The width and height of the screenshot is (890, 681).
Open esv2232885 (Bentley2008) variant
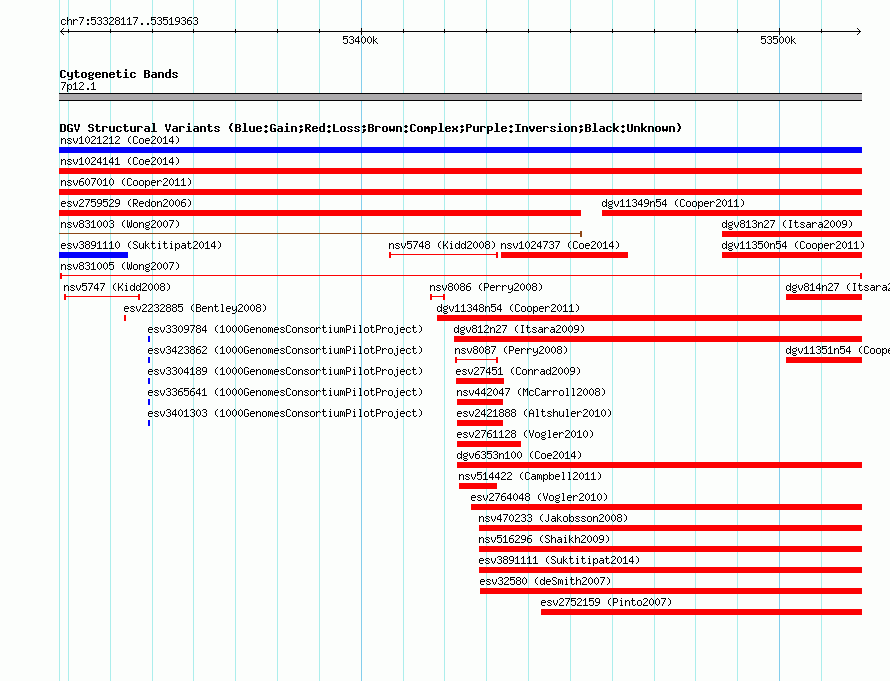coord(195,308)
